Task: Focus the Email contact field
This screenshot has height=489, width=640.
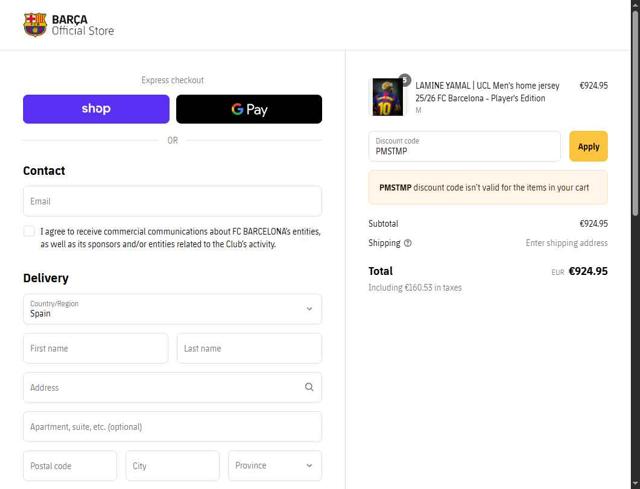Action: 173,201
